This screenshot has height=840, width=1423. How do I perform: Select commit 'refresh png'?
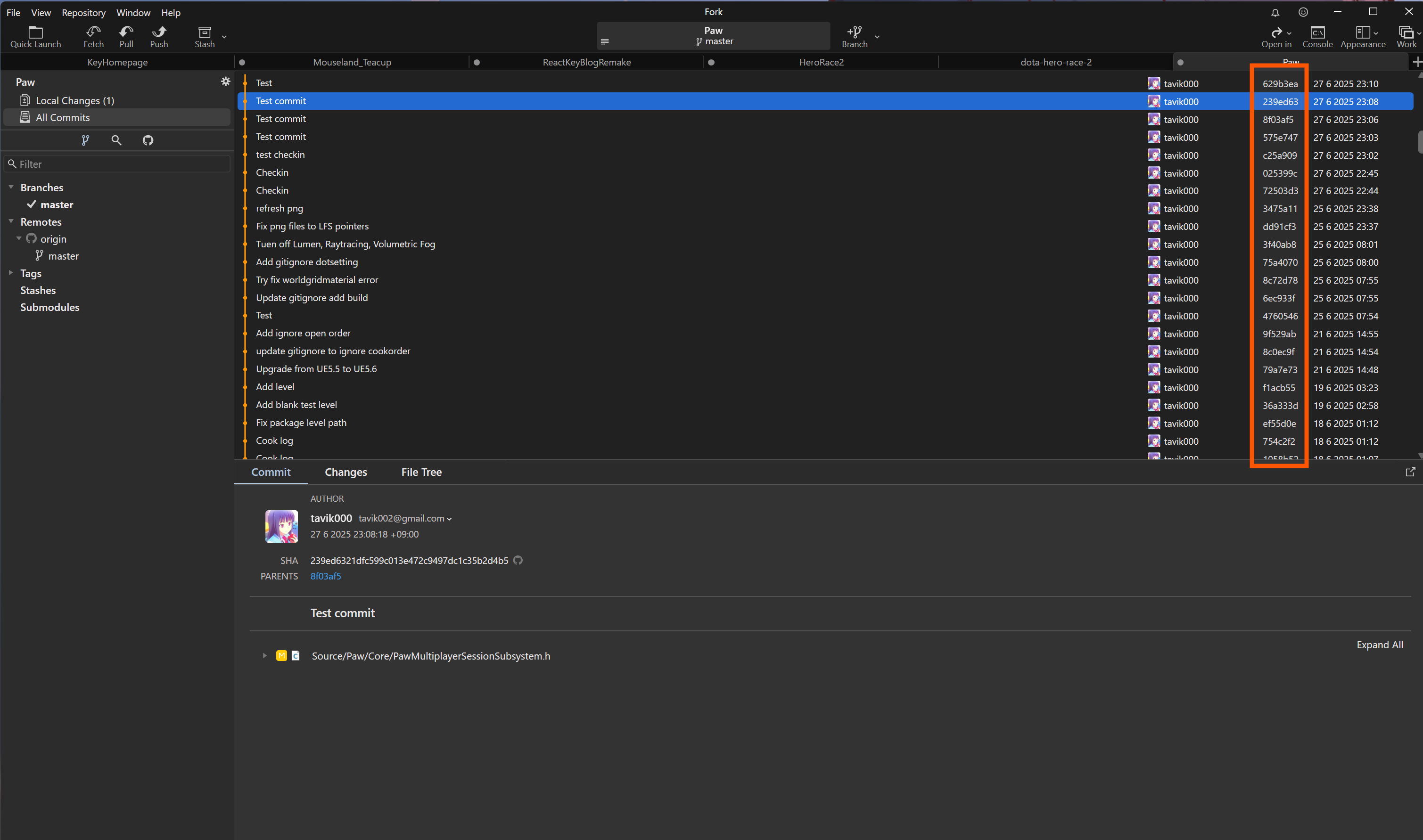click(825, 208)
